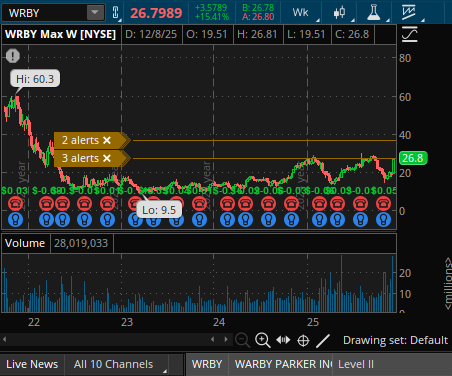The image size is (452, 376).
Task: Click the WRBY Max W [NYSE] chart title
Action: pyautogui.click(x=61, y=34)
